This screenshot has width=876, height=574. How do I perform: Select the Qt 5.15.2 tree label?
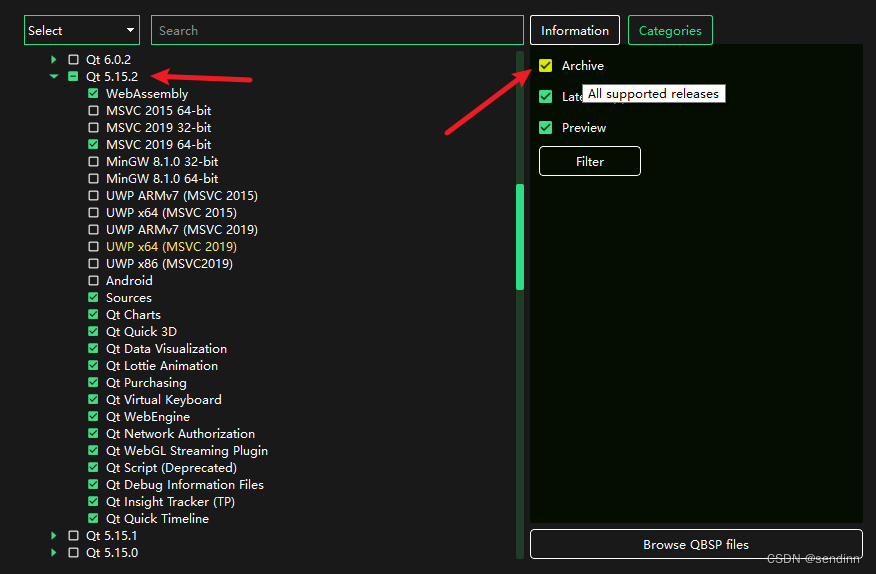click(112, 77)
